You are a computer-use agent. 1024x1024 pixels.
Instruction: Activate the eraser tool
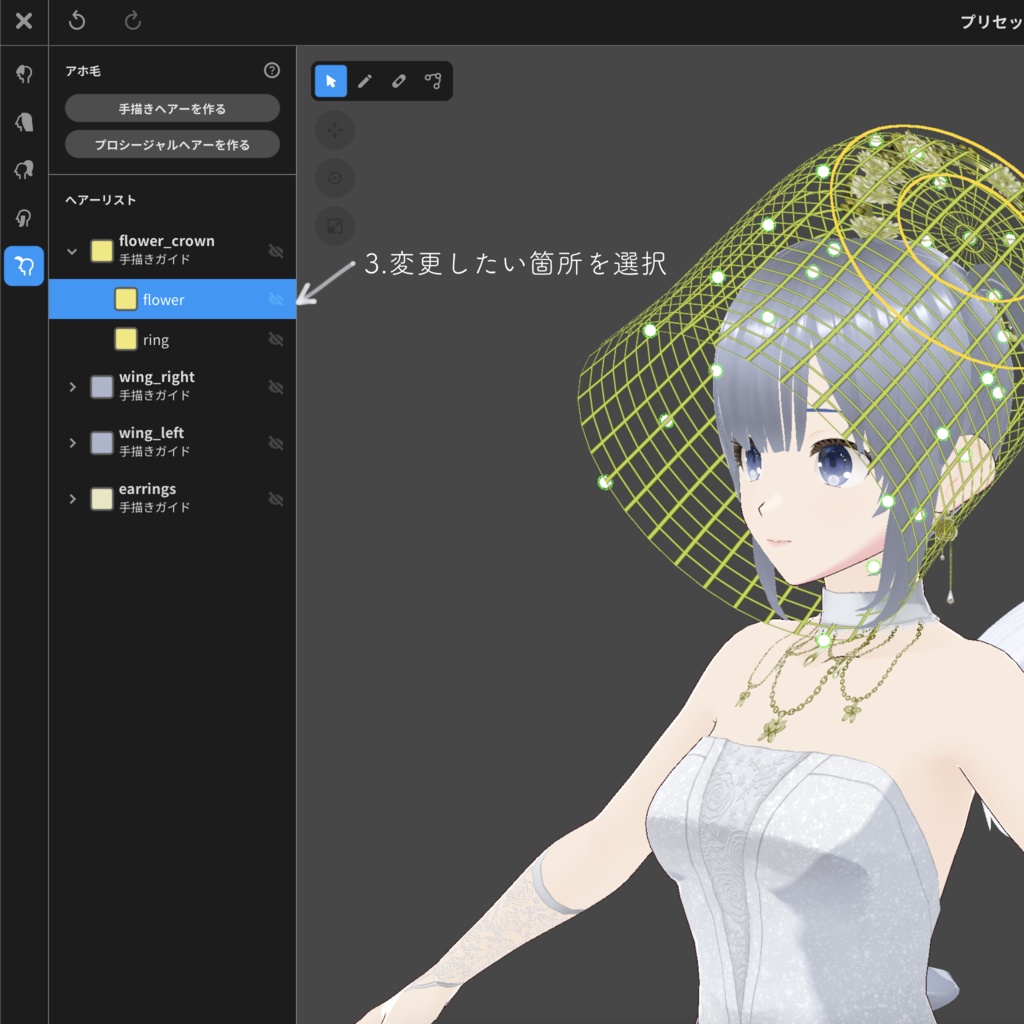tap(398, 81)
